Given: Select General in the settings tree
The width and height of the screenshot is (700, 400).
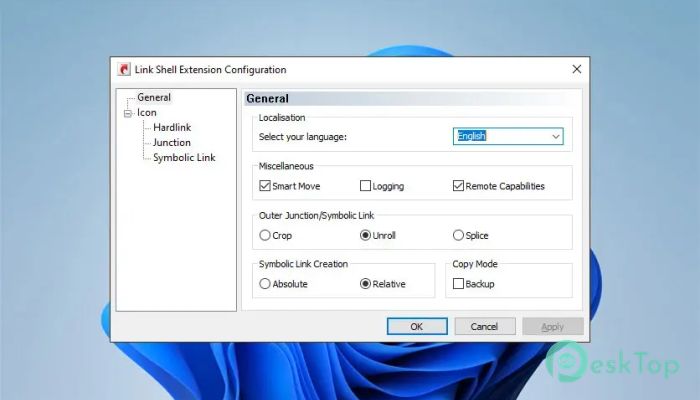Looking at the screenshot, I should [154, 97].
